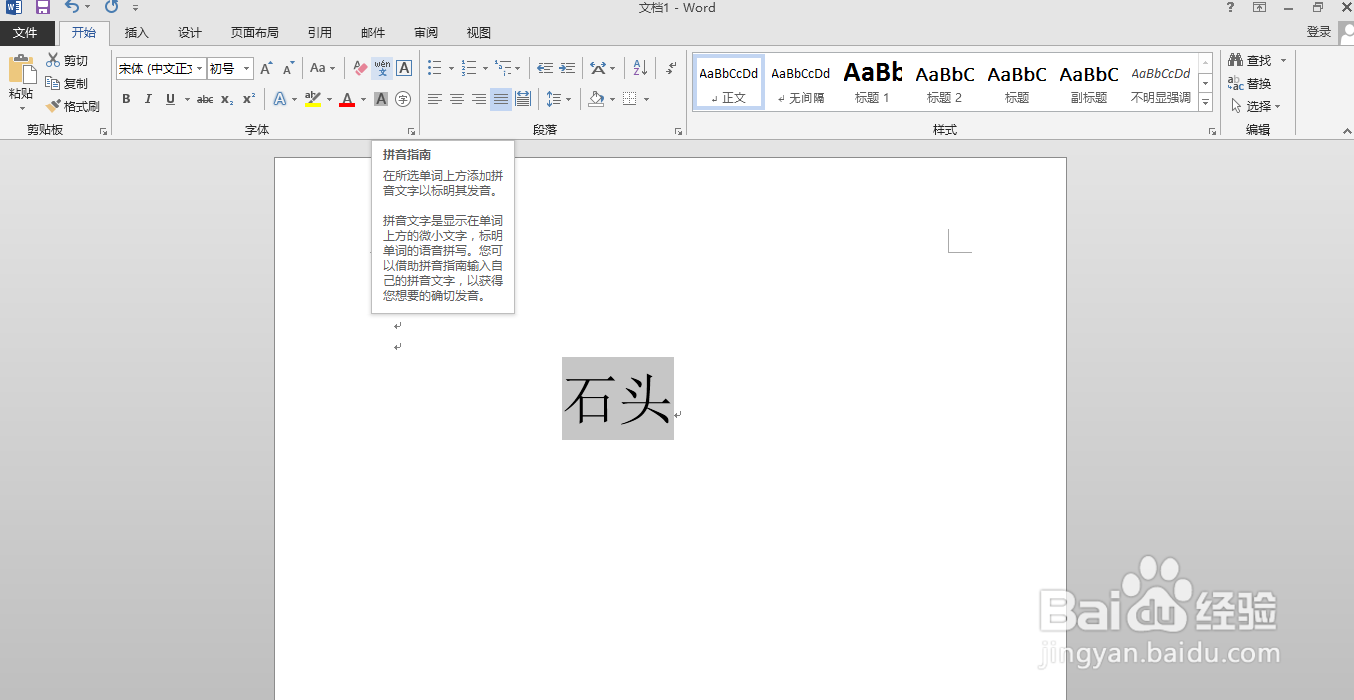Switch to the 设计 (Design) tab
The height and width of the screenshot is (700, 1354).
click(x=190, y=33)
